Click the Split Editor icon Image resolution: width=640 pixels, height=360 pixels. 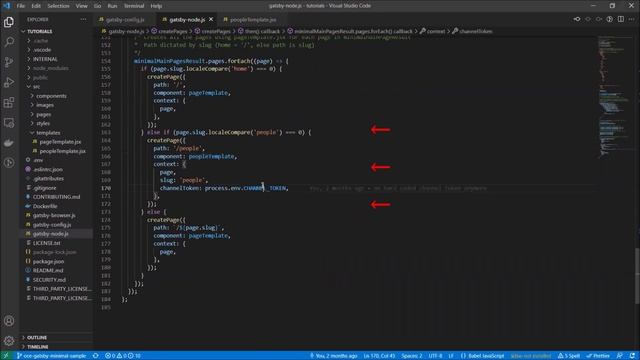click(x=620, y=19)
